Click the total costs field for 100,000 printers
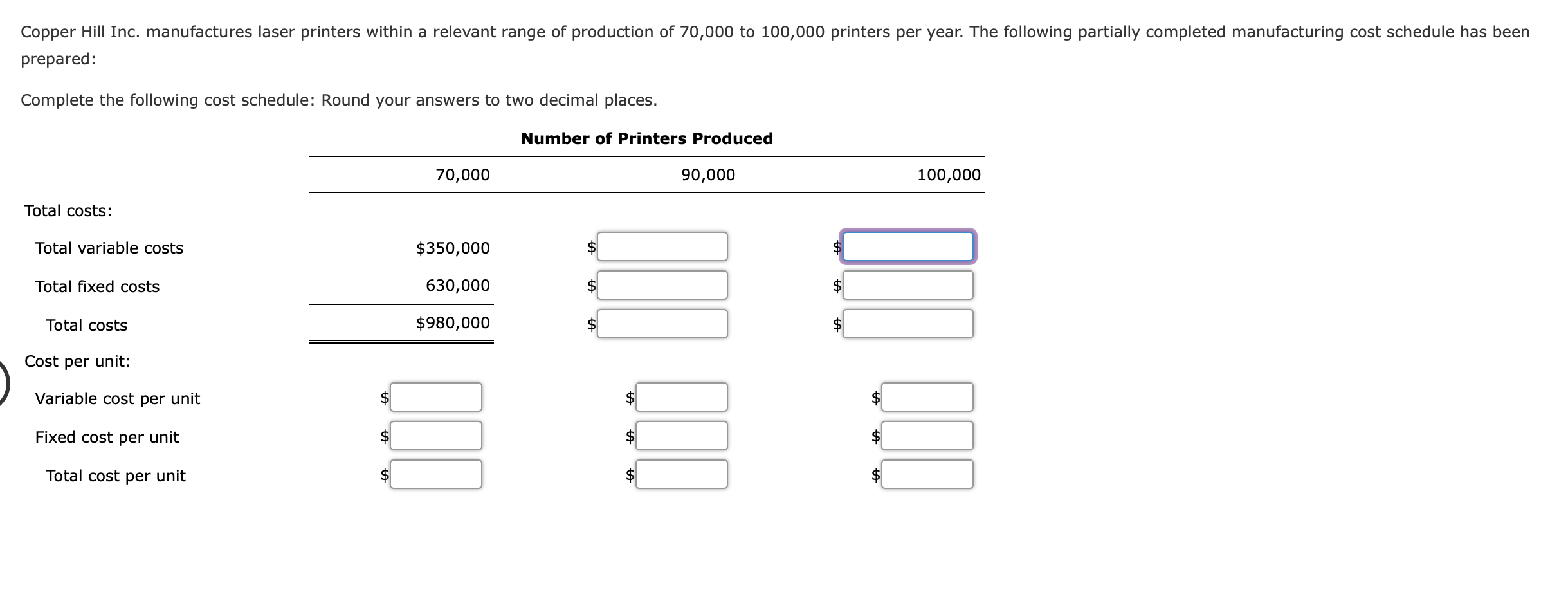Image resolution: width=1568 pixels, height=592 pixels. [x=907, y=324]
